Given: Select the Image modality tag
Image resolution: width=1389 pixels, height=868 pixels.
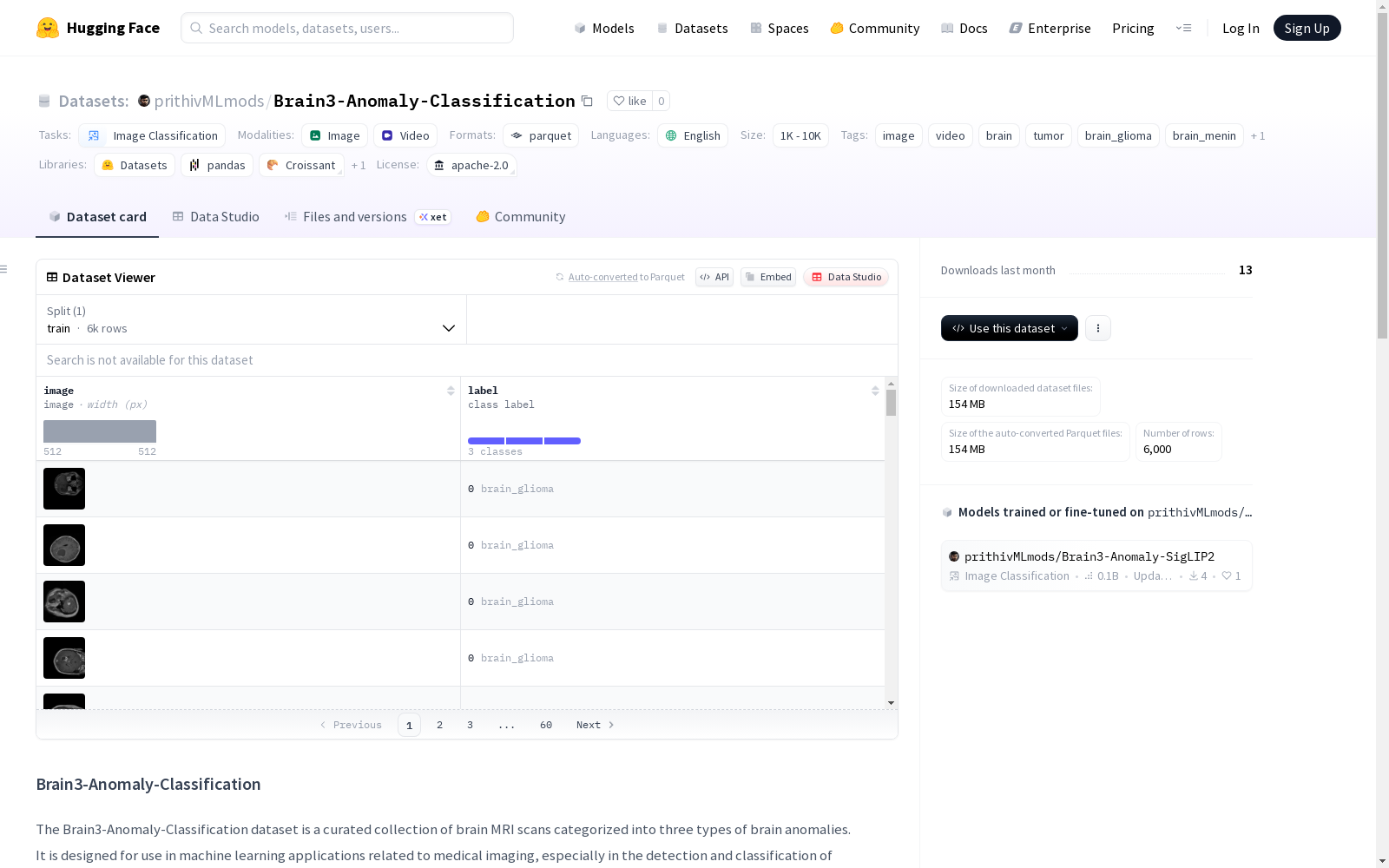Looking at the screenshot, I should point(335,135).
